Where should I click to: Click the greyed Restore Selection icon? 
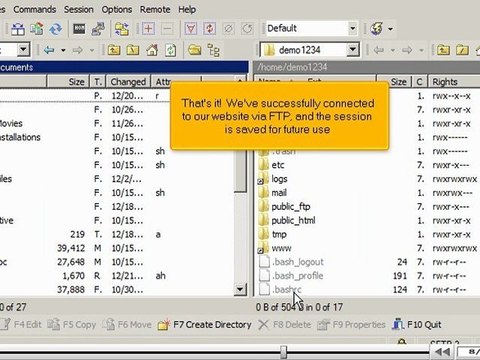247,29
